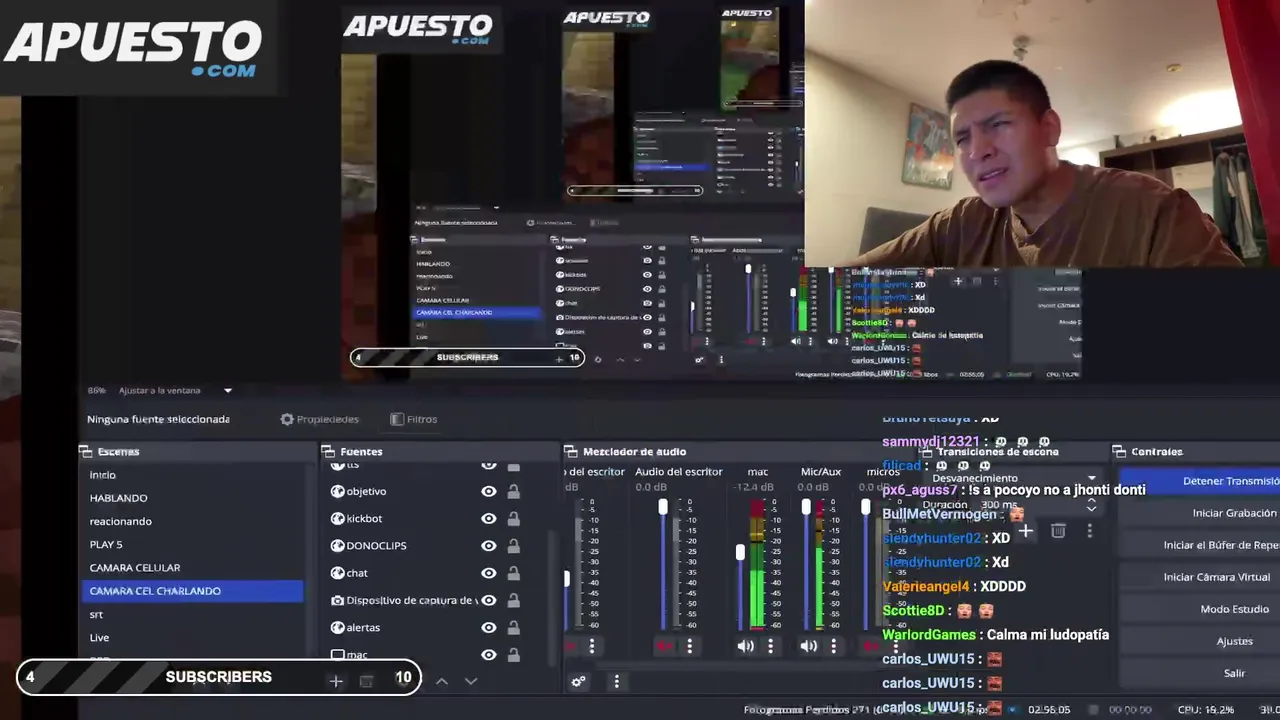Move selected source down with the down arrow
Image resolution: width=1280 pixels, height=720 pixels.
coord(471,681)
